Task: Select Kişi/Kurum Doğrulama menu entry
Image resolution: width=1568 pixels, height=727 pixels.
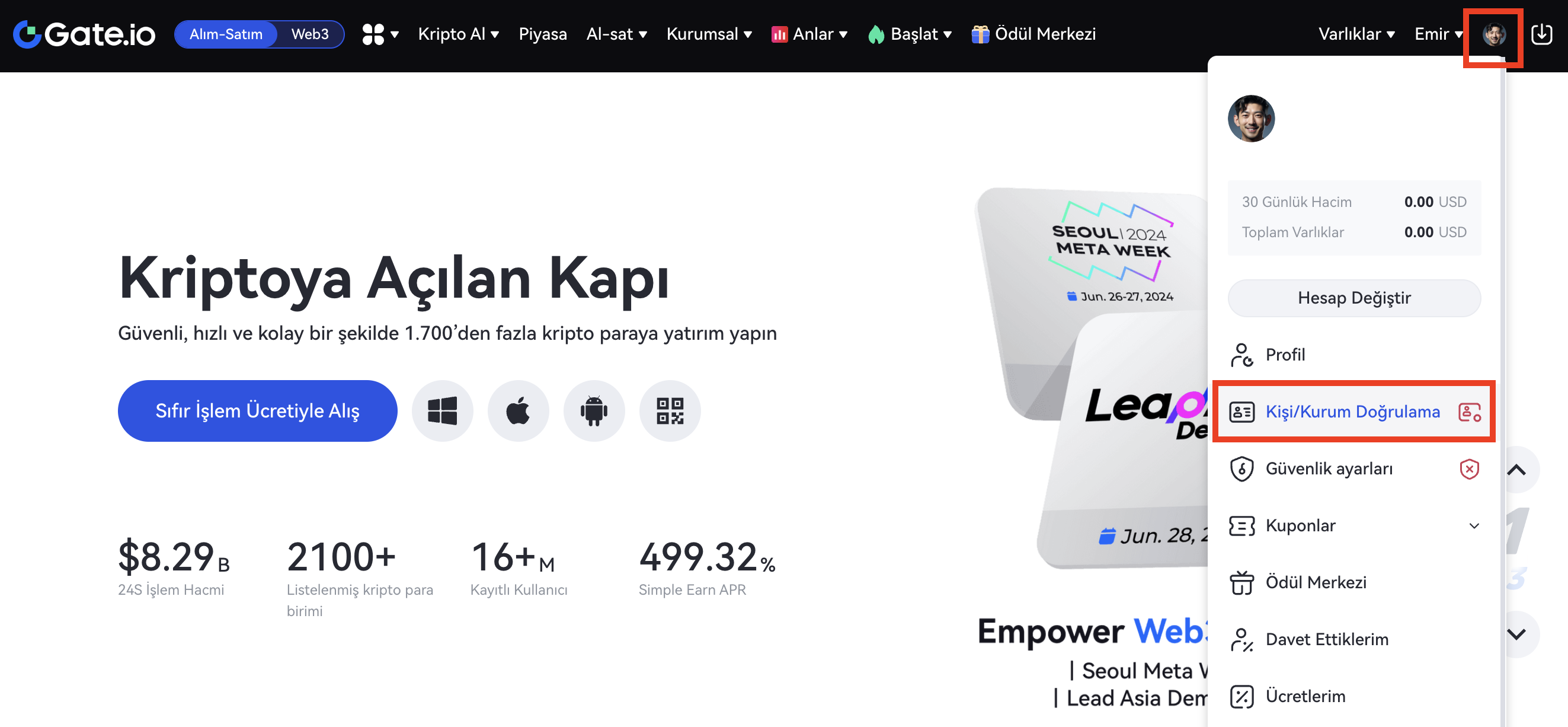Action: pyautogui.click(x=1353, y=412)
